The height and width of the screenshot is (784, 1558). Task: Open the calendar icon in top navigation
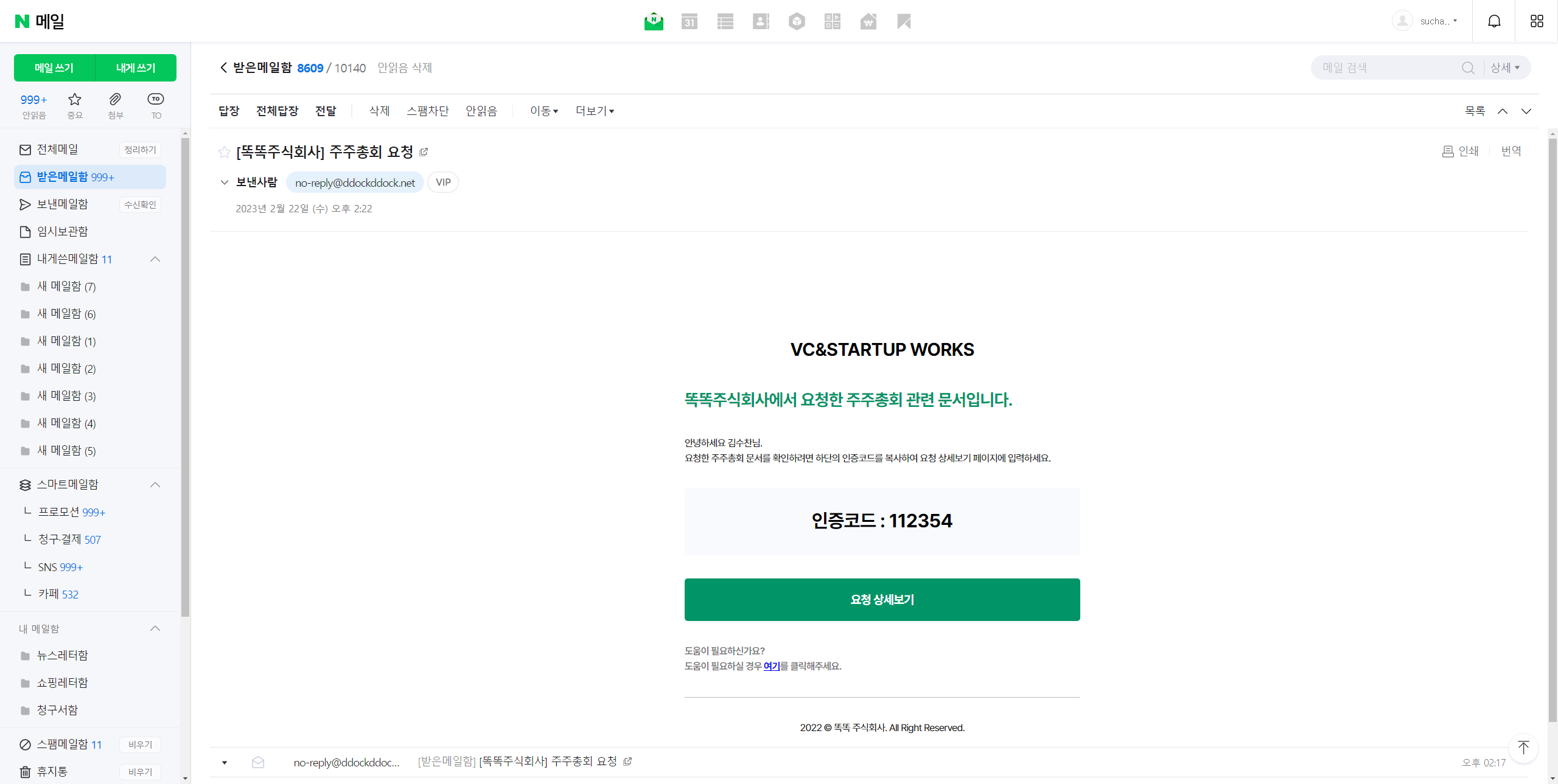(x=689, y=22)
